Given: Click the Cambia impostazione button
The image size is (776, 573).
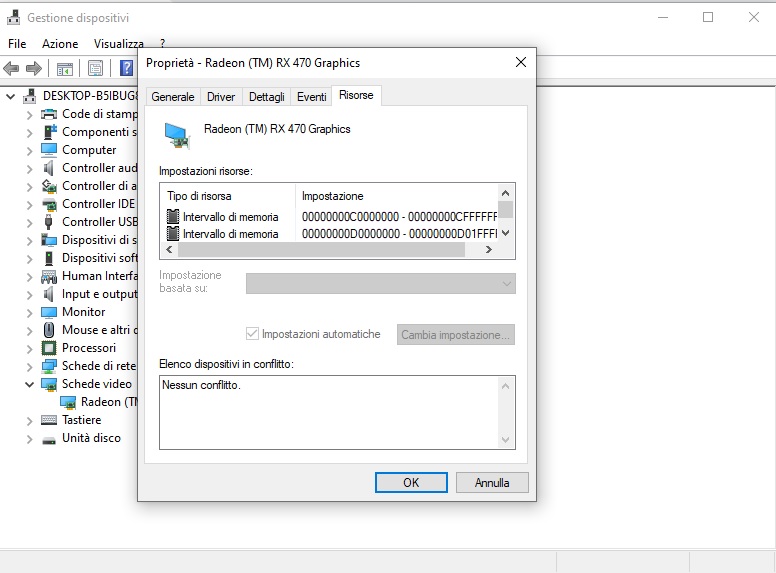Looking at the screenshot, I should [x=455, y=334].
